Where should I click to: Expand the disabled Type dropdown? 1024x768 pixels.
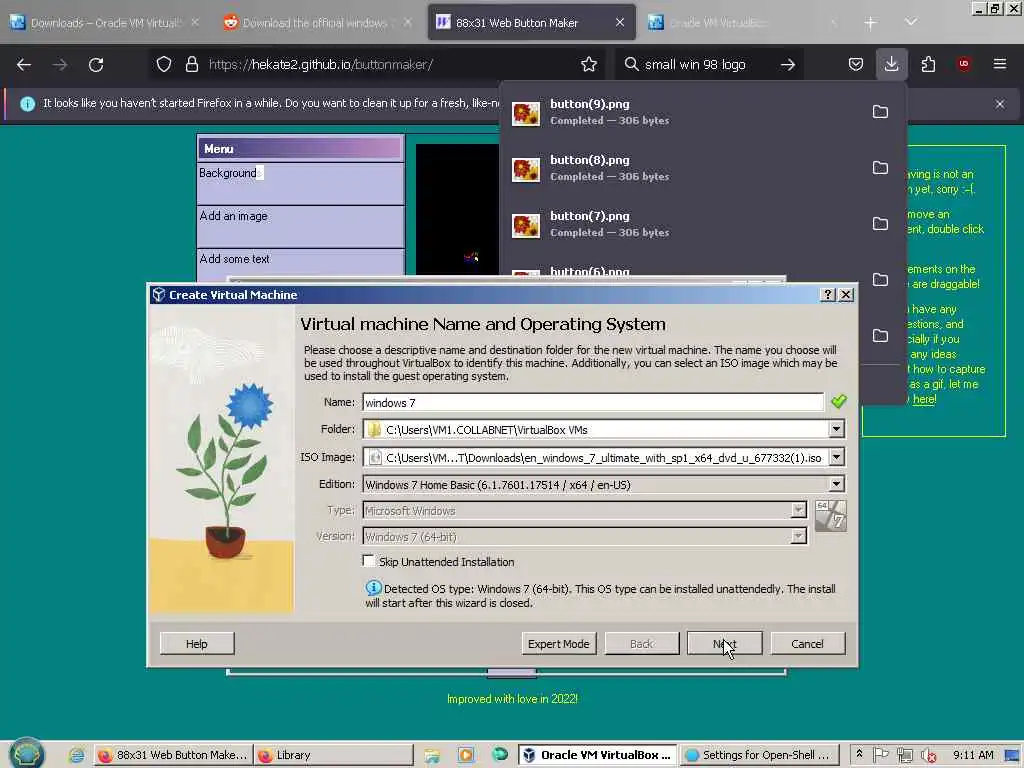click(798, 511)
